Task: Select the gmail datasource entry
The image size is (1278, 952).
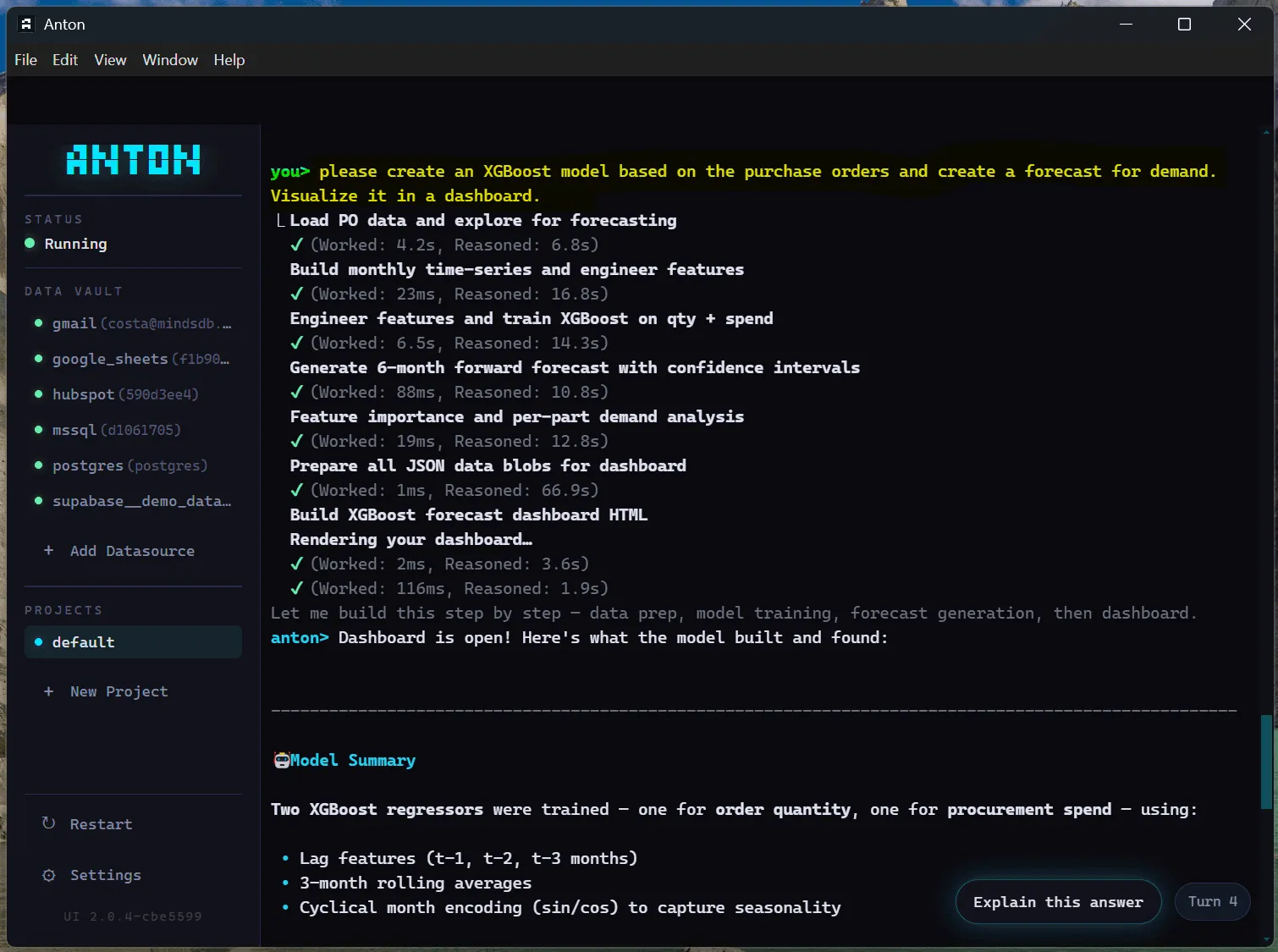Action: (133, 323)
